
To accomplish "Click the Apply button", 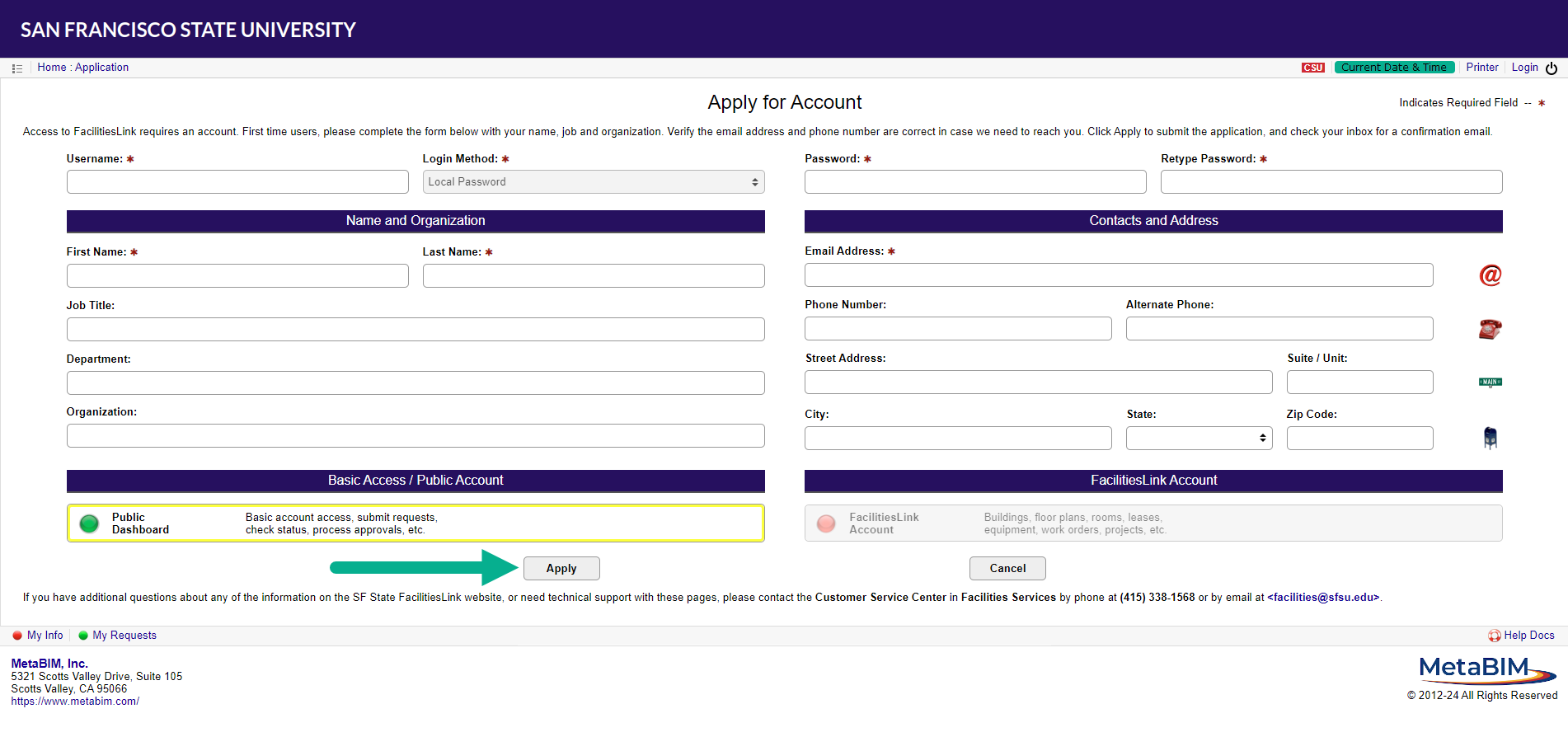I will coord(561,569).
